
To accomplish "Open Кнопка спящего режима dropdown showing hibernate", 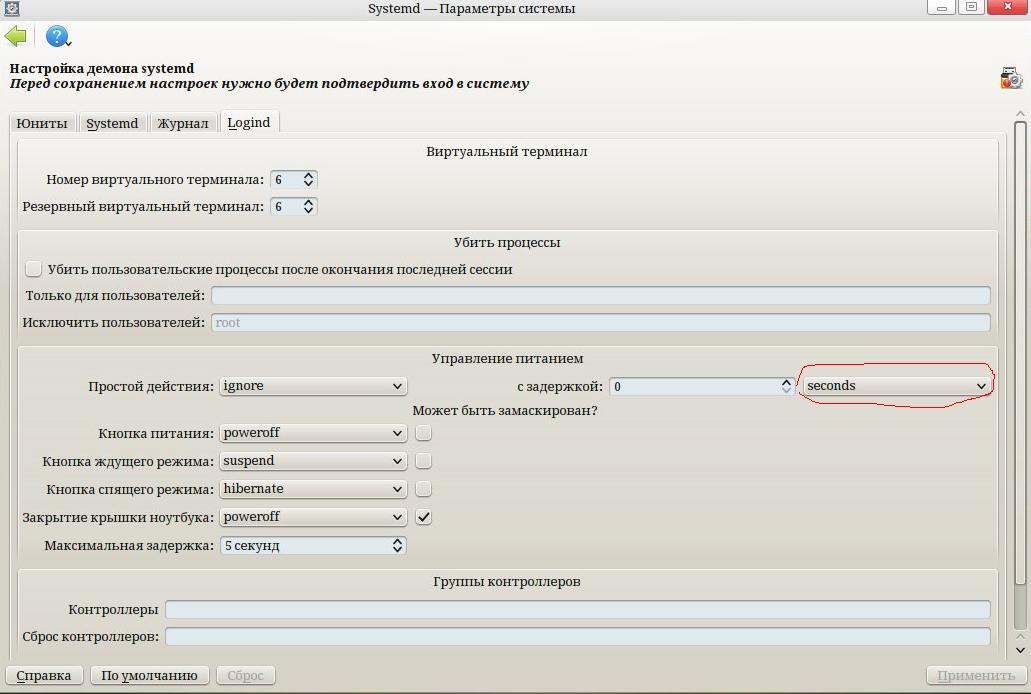I will (x=313, y=489).
